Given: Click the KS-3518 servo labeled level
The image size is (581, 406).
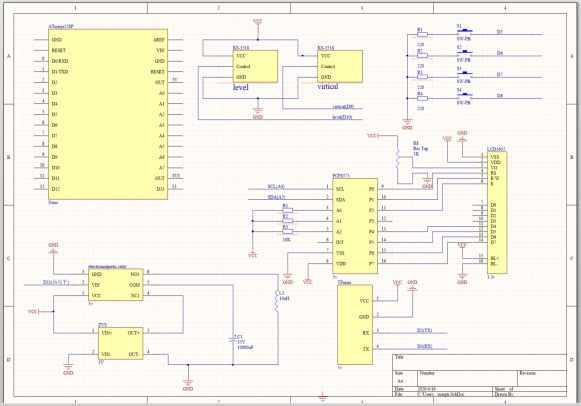Looking at the screenshot, I should [x=255, y=66].
